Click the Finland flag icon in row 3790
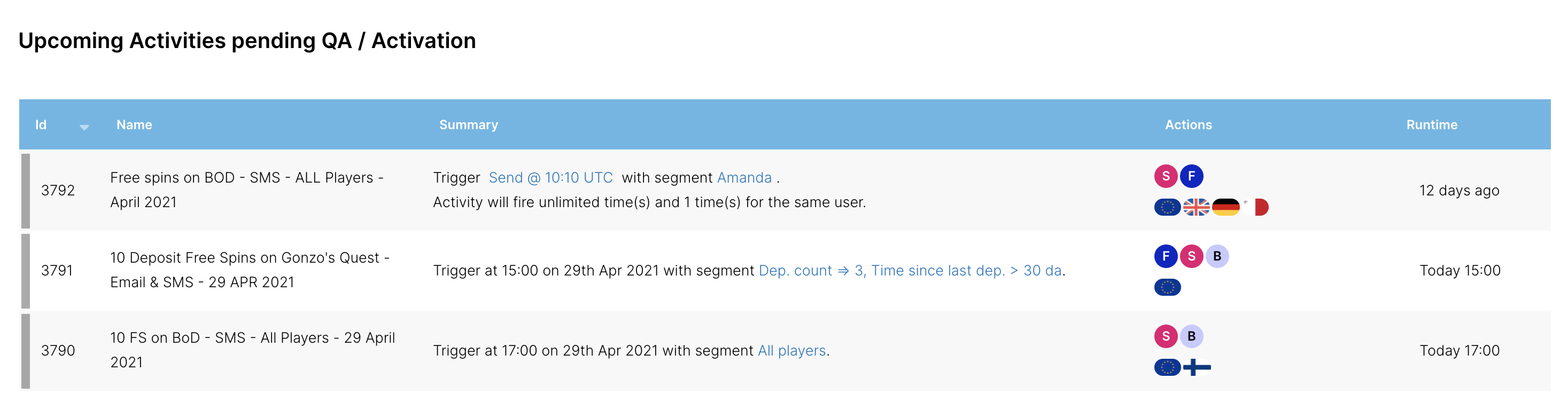 point(1196,367)
